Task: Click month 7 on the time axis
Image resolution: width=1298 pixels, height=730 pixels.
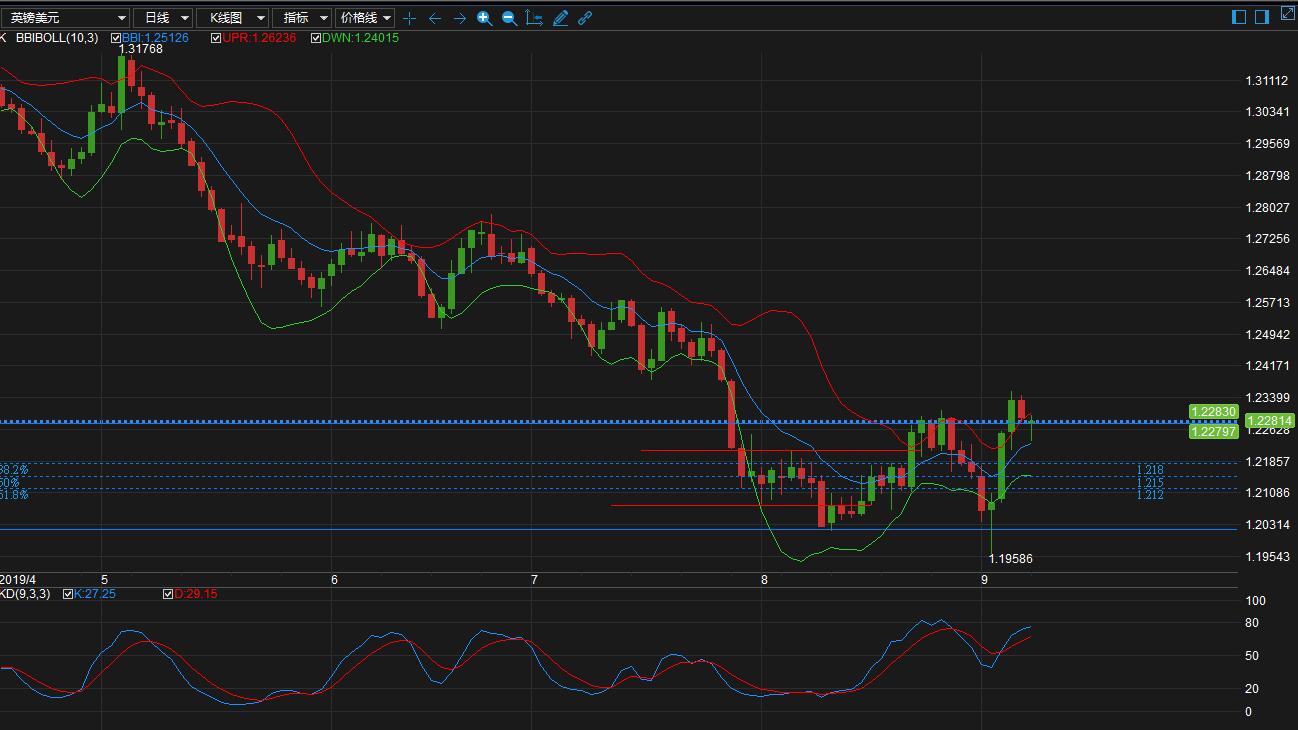Action: pos(535,580)
